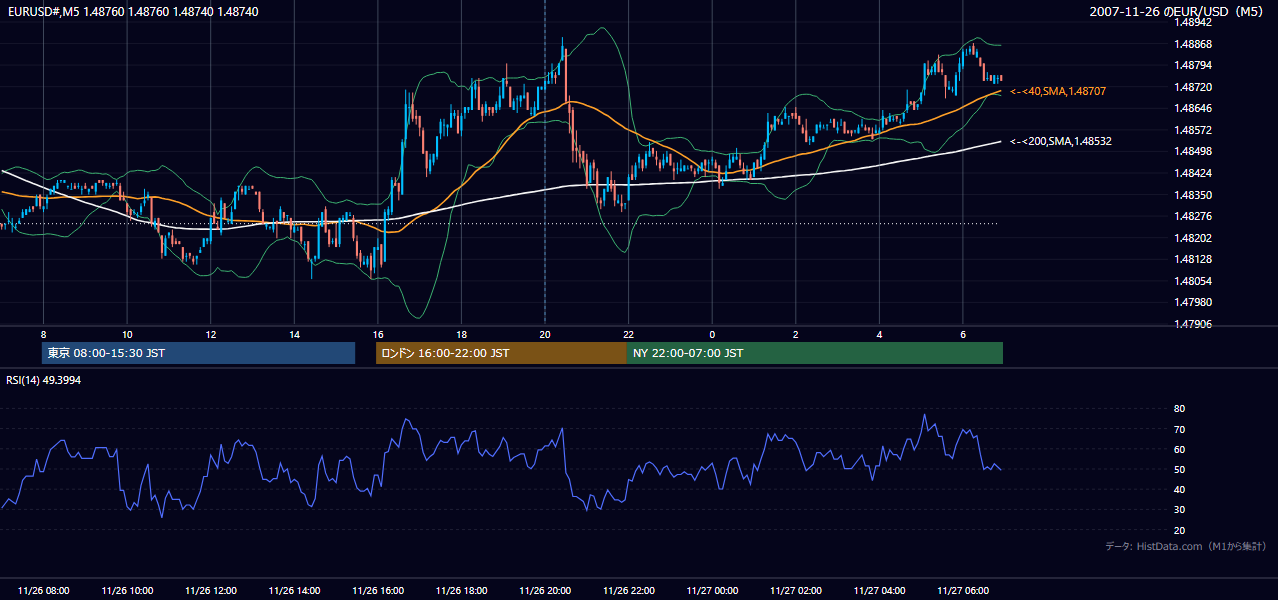Click the HistData.com data source credit
The height and width of the screenshot is (600, 1278).
1186,546
